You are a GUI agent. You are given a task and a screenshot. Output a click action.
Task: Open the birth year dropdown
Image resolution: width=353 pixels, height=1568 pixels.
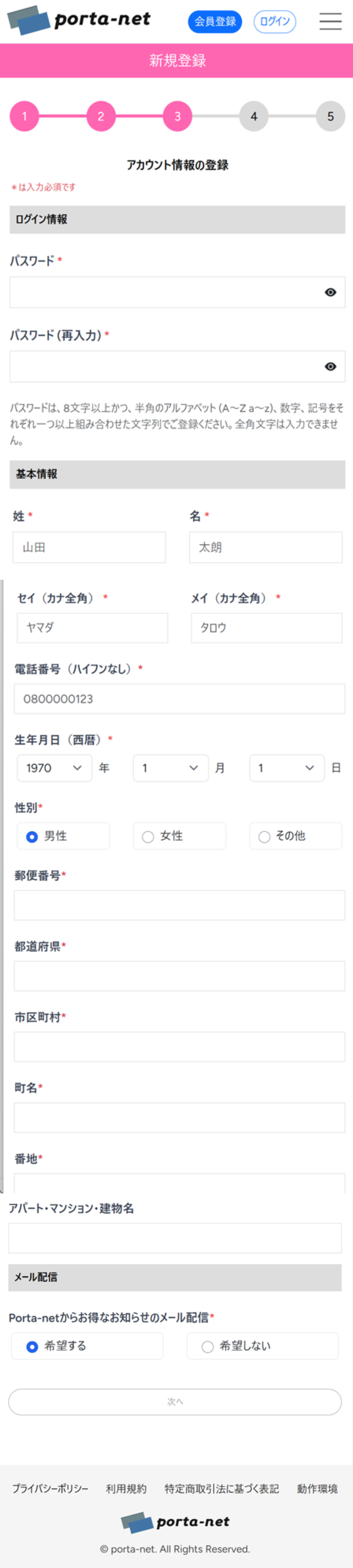(54, 768)
